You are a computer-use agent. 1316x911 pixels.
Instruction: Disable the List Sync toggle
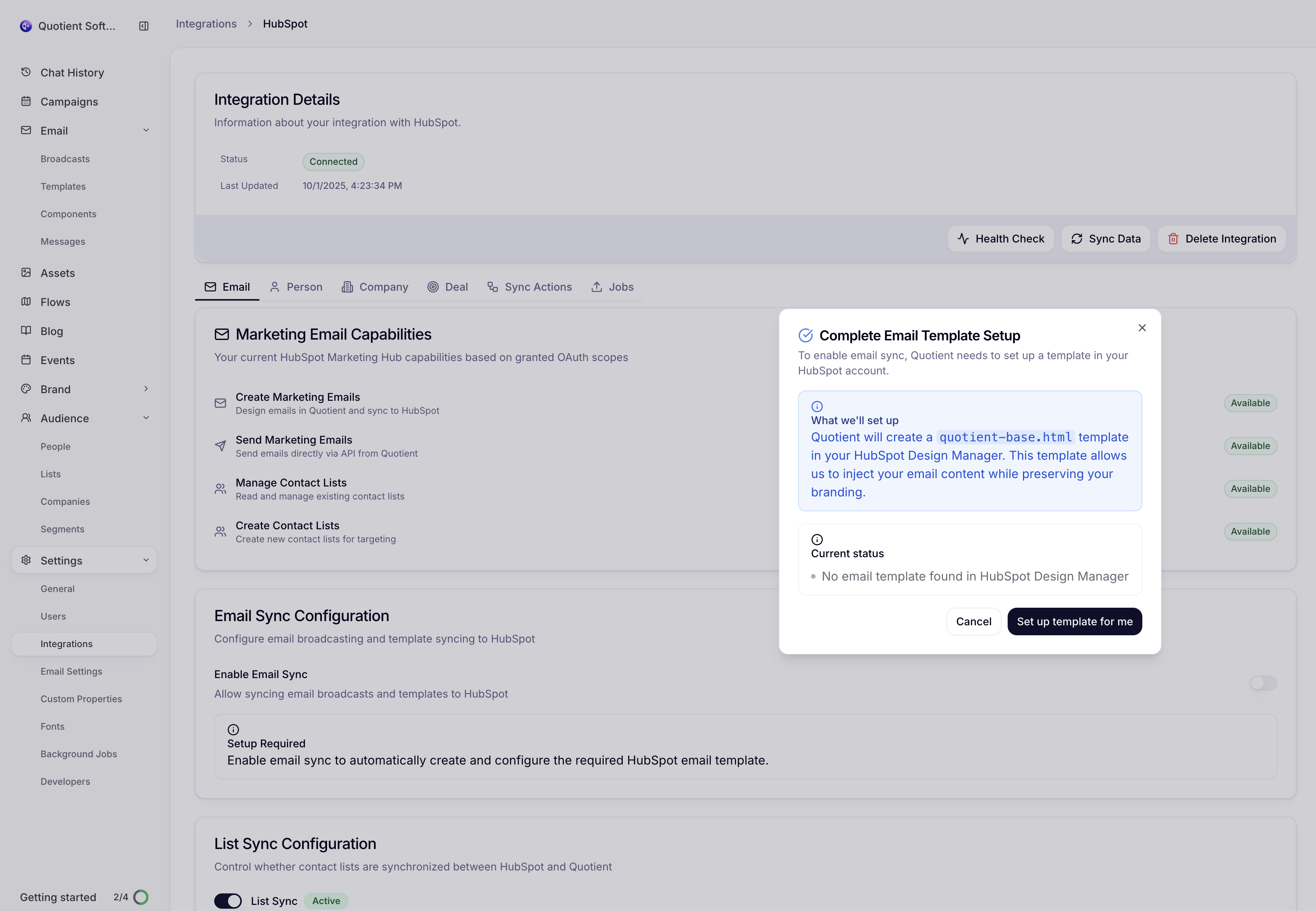click(228, 901)
